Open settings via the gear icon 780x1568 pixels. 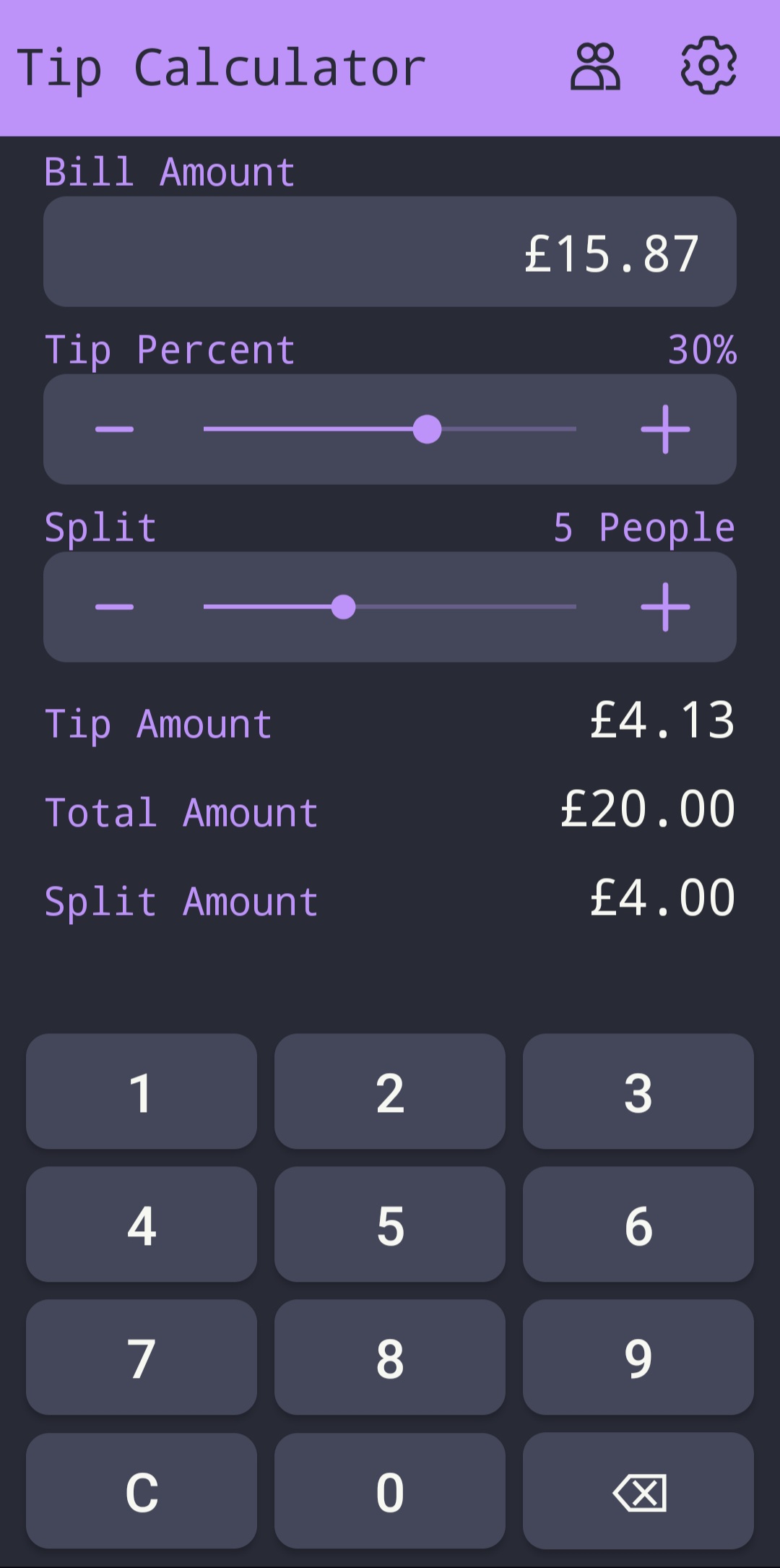[x=708, y=66]
